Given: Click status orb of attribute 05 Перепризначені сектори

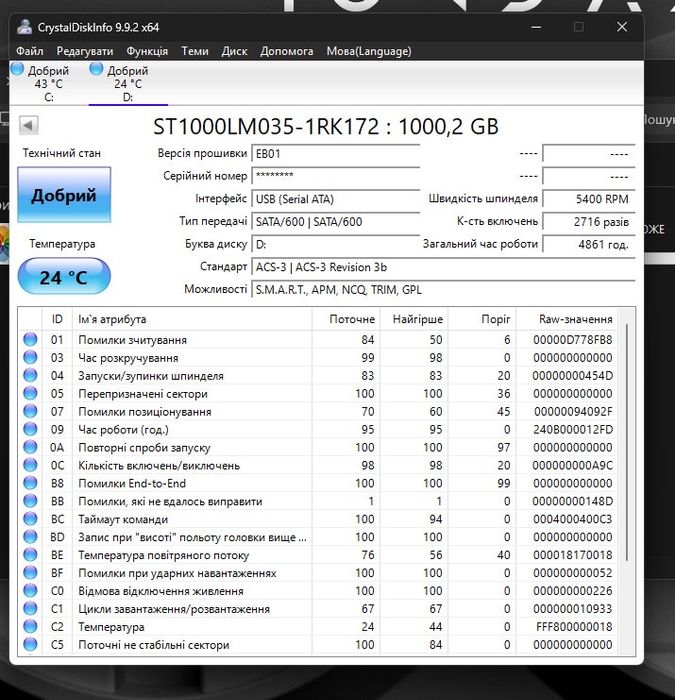Looking at the screenshot, I should (x=30, y=393).
